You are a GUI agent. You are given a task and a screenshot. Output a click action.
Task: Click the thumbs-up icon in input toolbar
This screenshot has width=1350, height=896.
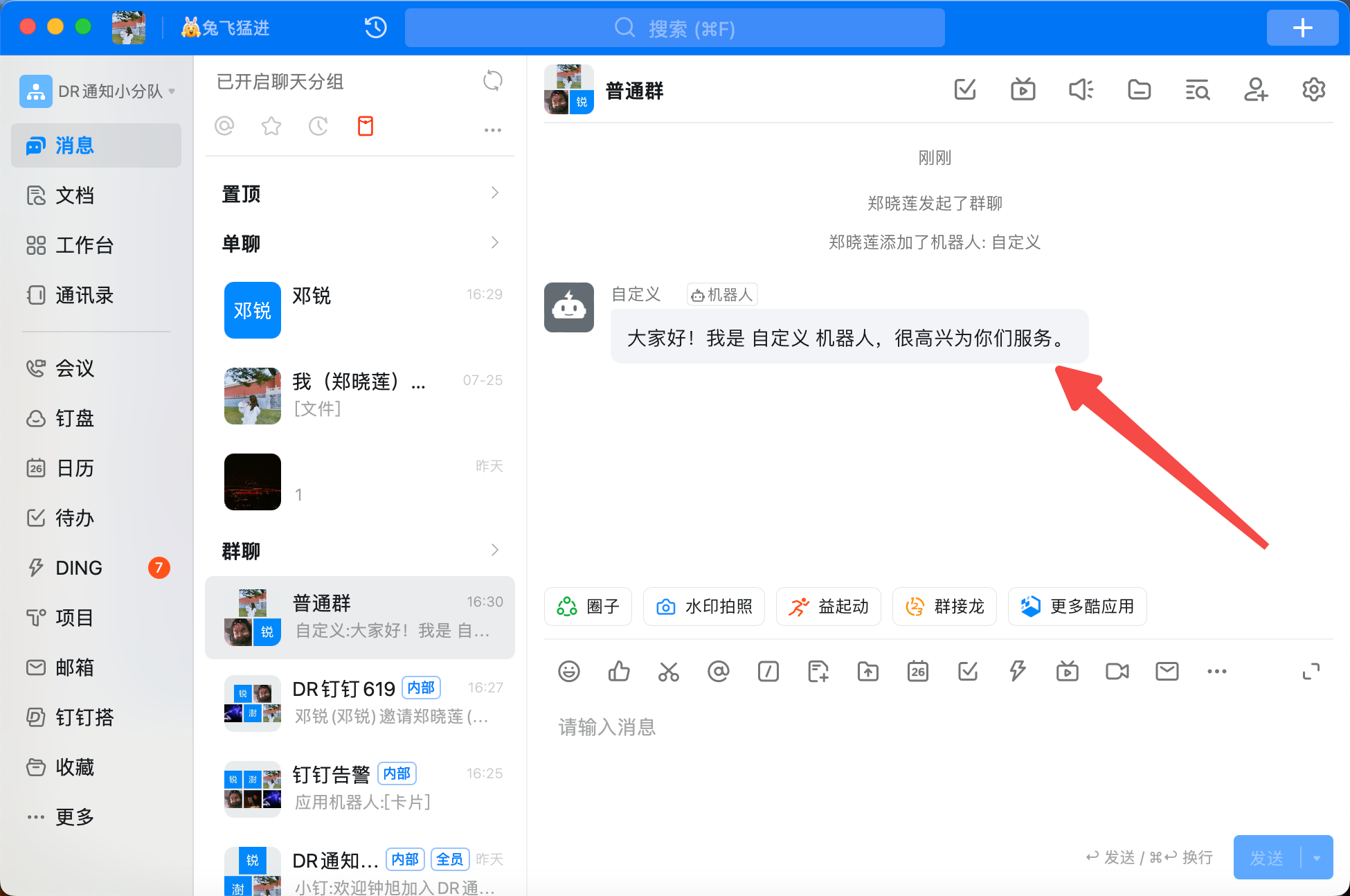point(619,671)
